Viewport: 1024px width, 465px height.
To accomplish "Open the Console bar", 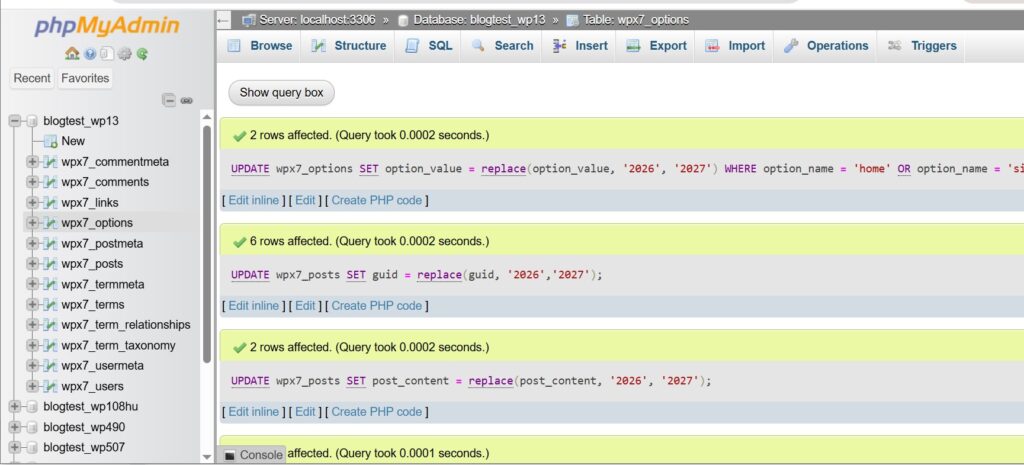I will pyautogui.click(x=253, y=455).
